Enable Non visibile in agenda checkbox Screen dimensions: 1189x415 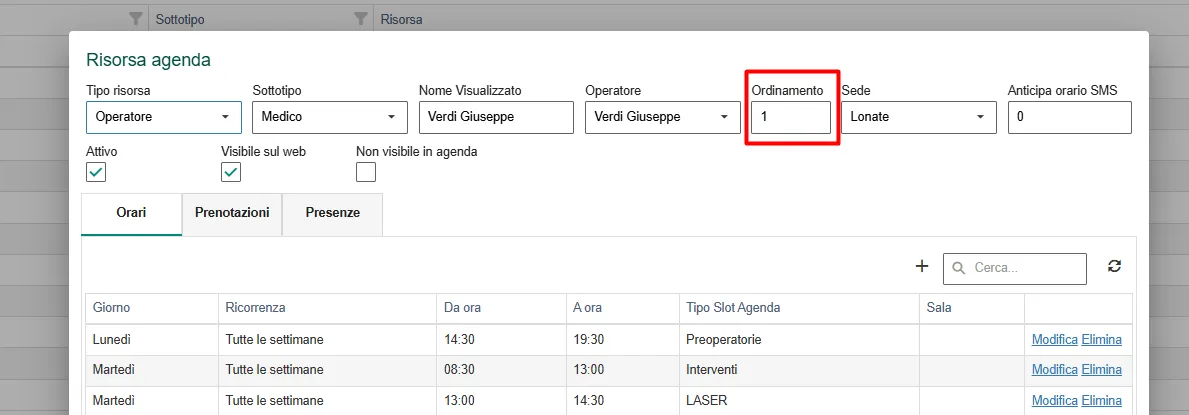tap(366, 172)
